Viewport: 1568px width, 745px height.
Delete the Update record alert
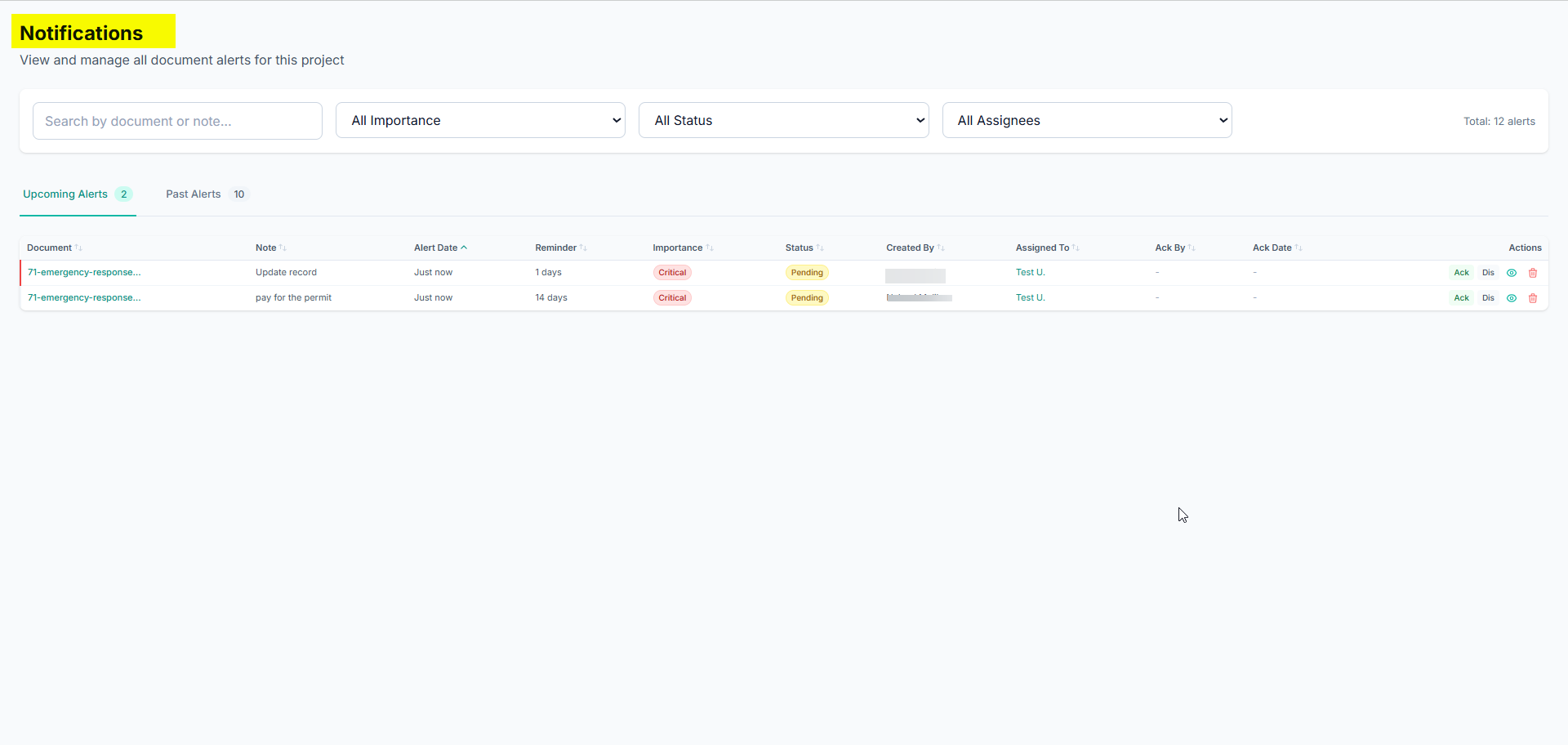coord(1533,273)
